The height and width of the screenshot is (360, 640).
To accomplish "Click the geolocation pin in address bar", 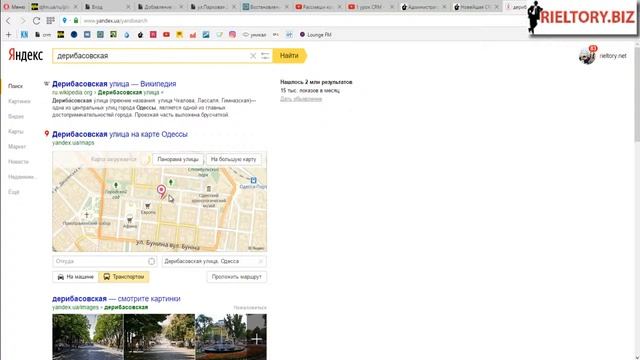I will 64,20.
